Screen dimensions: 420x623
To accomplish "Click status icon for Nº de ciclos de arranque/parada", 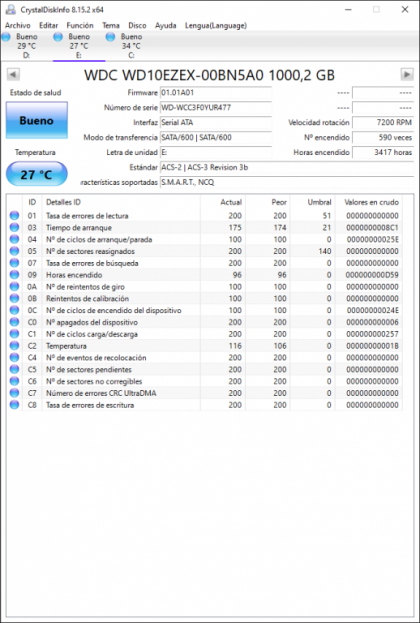I will coord(14,240).
